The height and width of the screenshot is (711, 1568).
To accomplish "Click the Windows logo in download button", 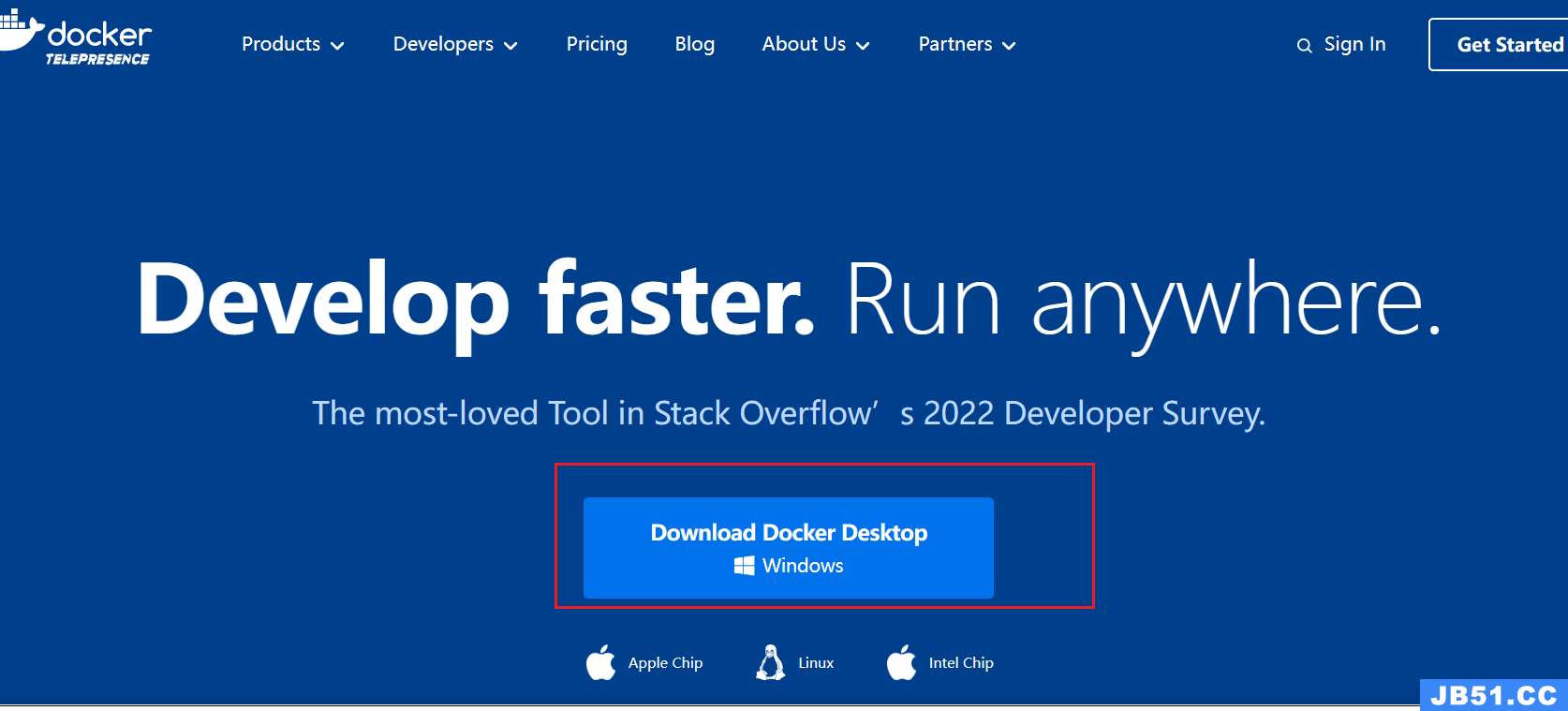I will (x=744, y=566).
